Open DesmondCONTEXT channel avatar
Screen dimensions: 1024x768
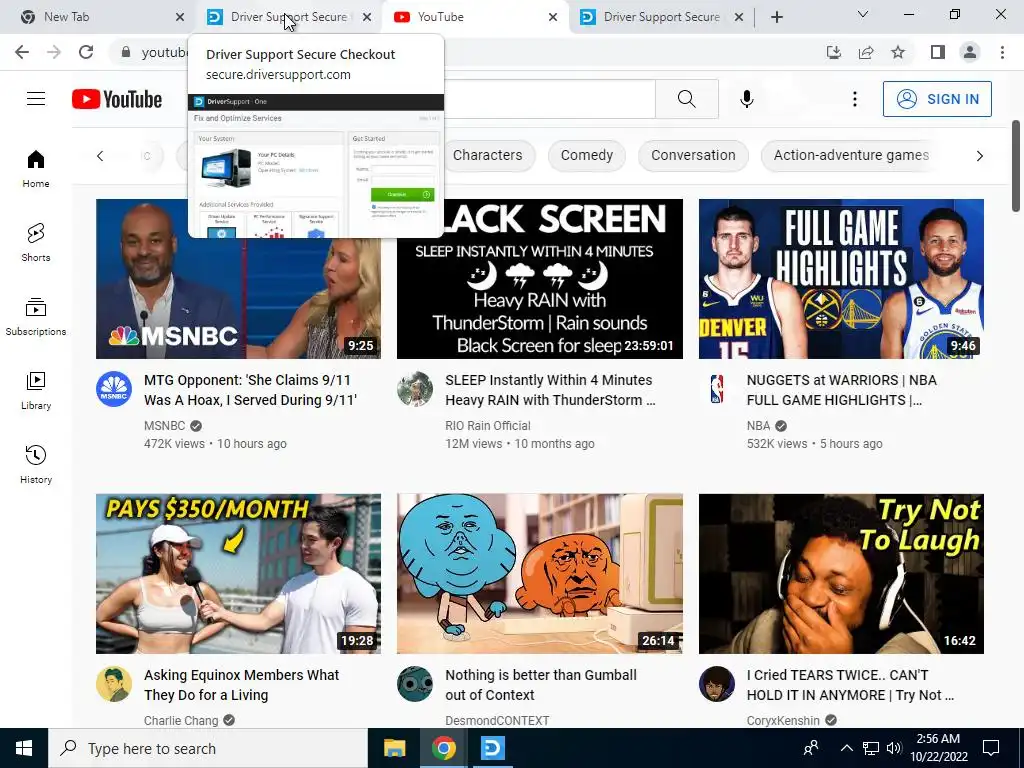(x=415, y=684)
